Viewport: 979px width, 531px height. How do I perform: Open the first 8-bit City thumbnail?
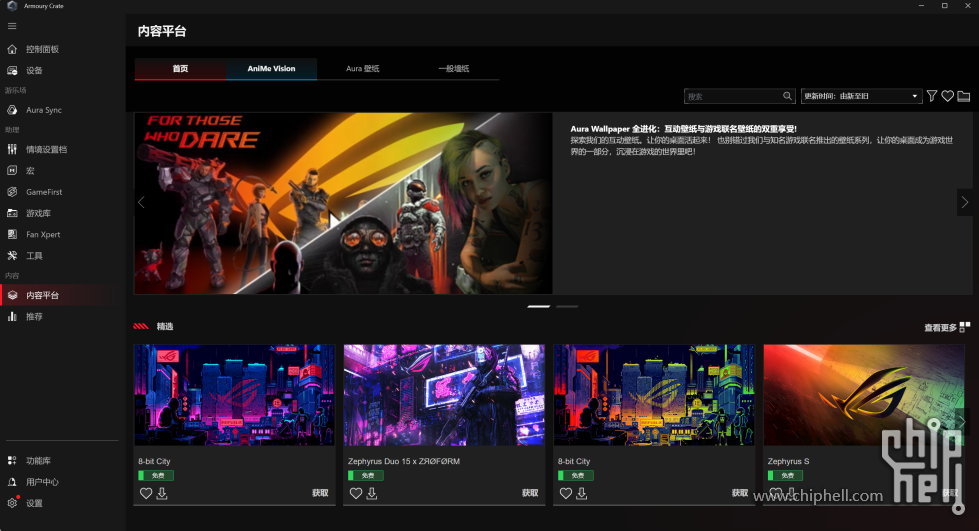234,395
